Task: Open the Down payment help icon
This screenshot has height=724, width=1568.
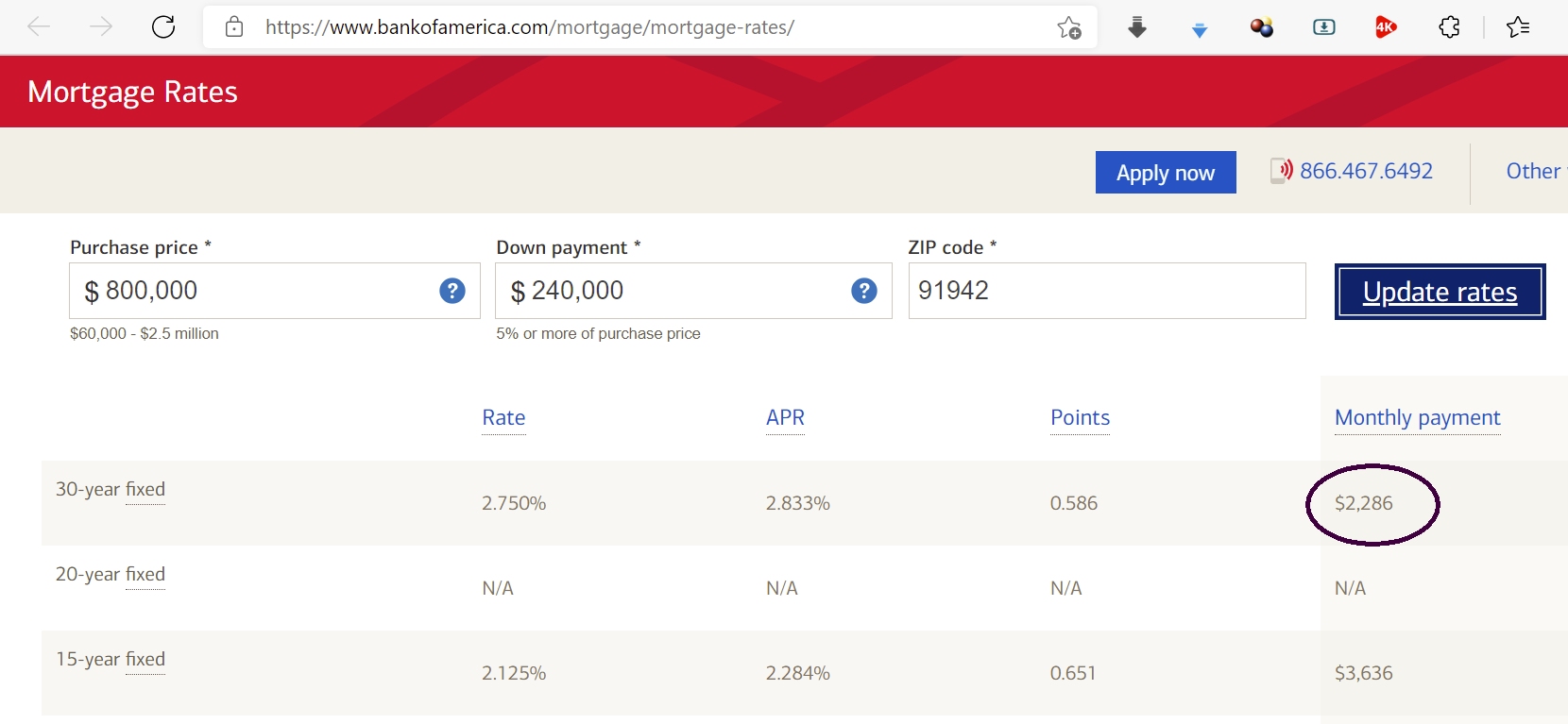Action: click(864, 291)
